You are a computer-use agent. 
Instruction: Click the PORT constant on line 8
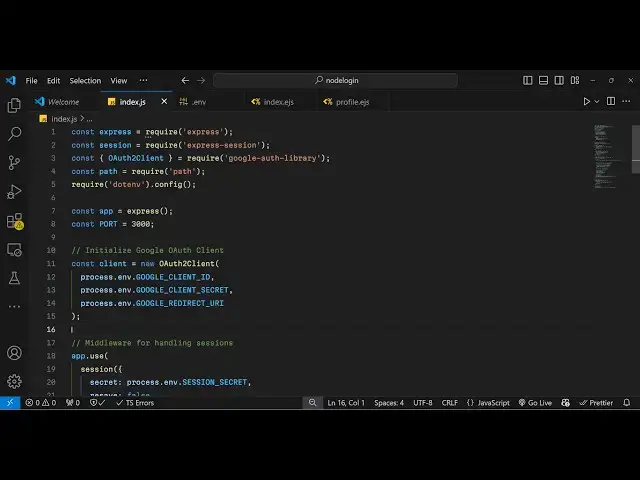point(108,224)
